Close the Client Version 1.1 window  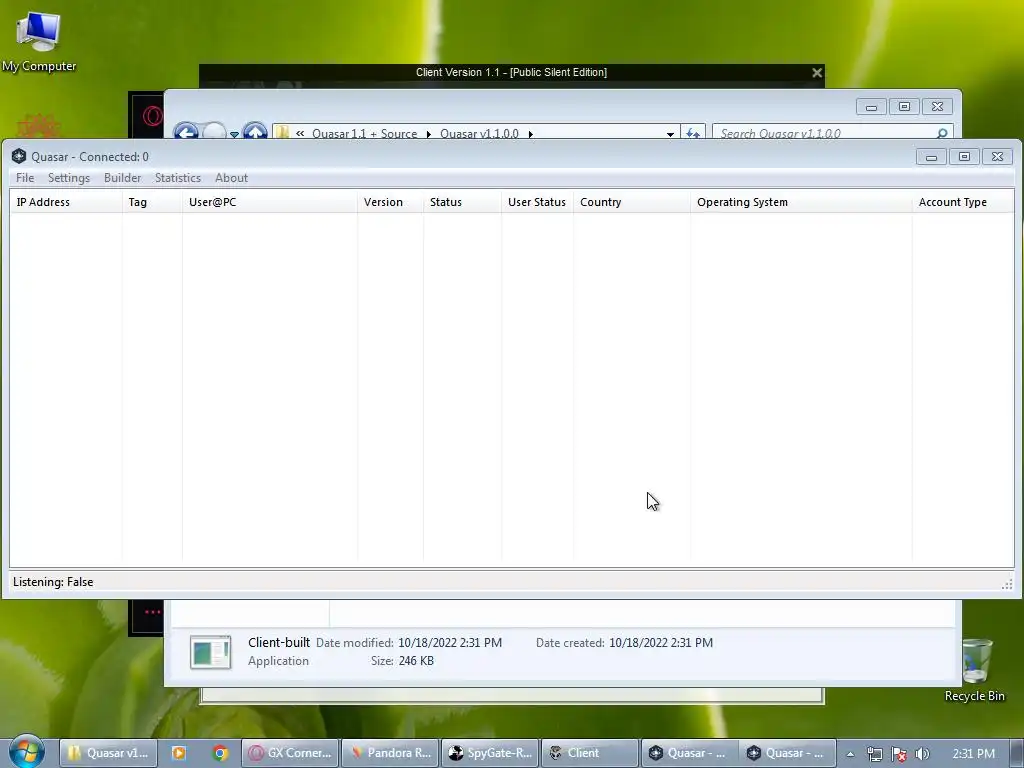pos(816,72)
